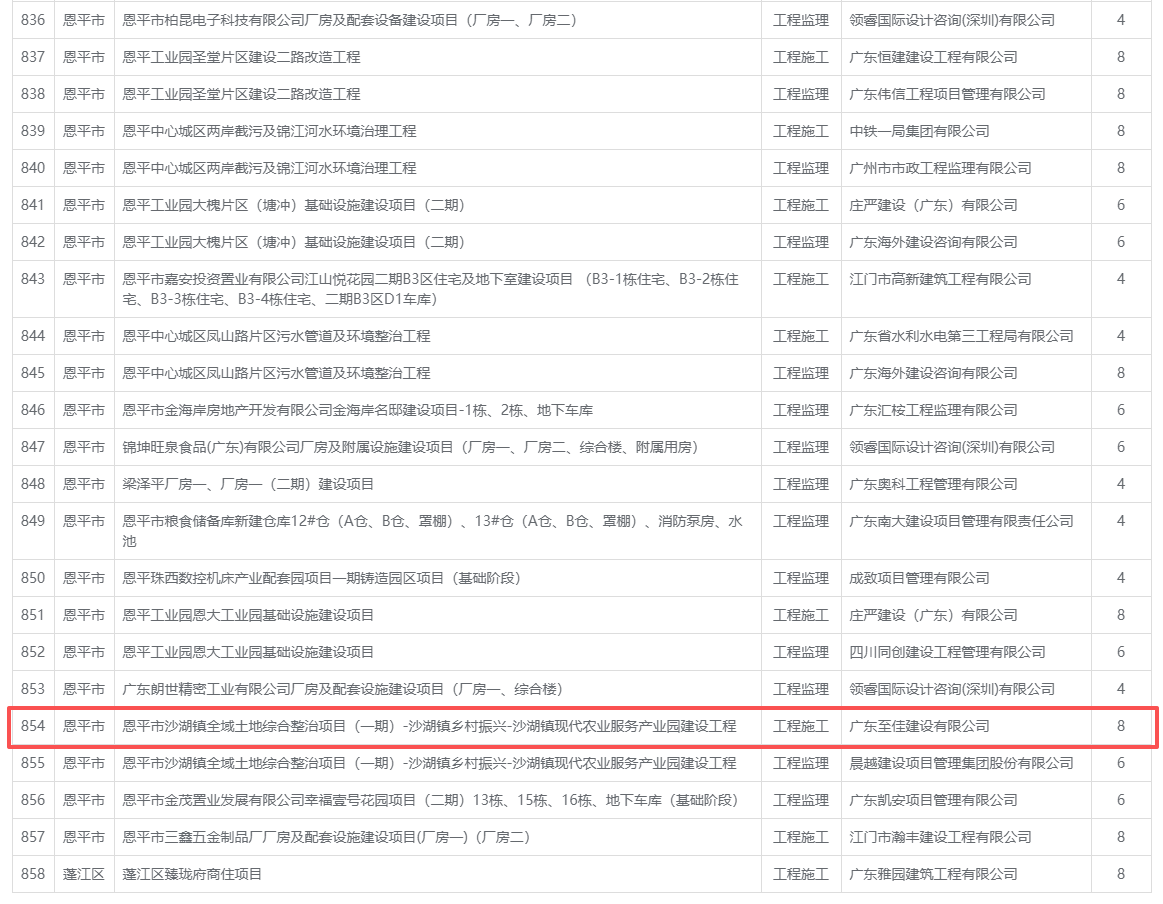
Task: Click the 恩平珠西数控机床产业配套园项目 project name
Action: click(322, 579)
